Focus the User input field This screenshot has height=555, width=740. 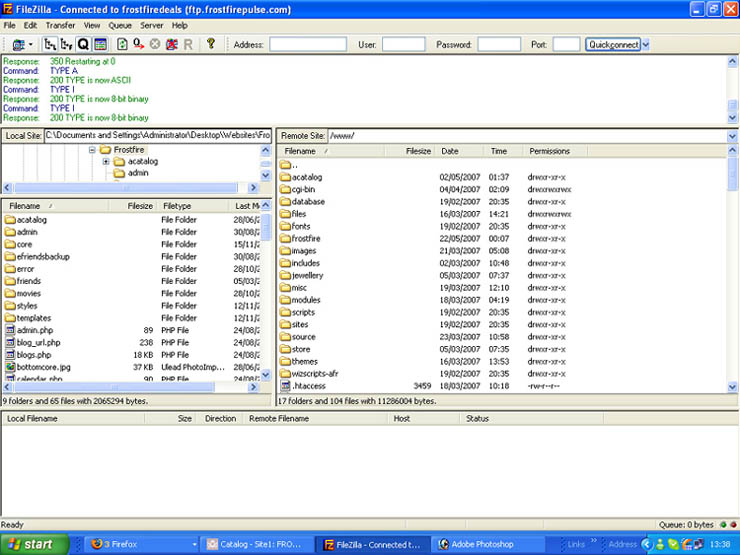404,44
